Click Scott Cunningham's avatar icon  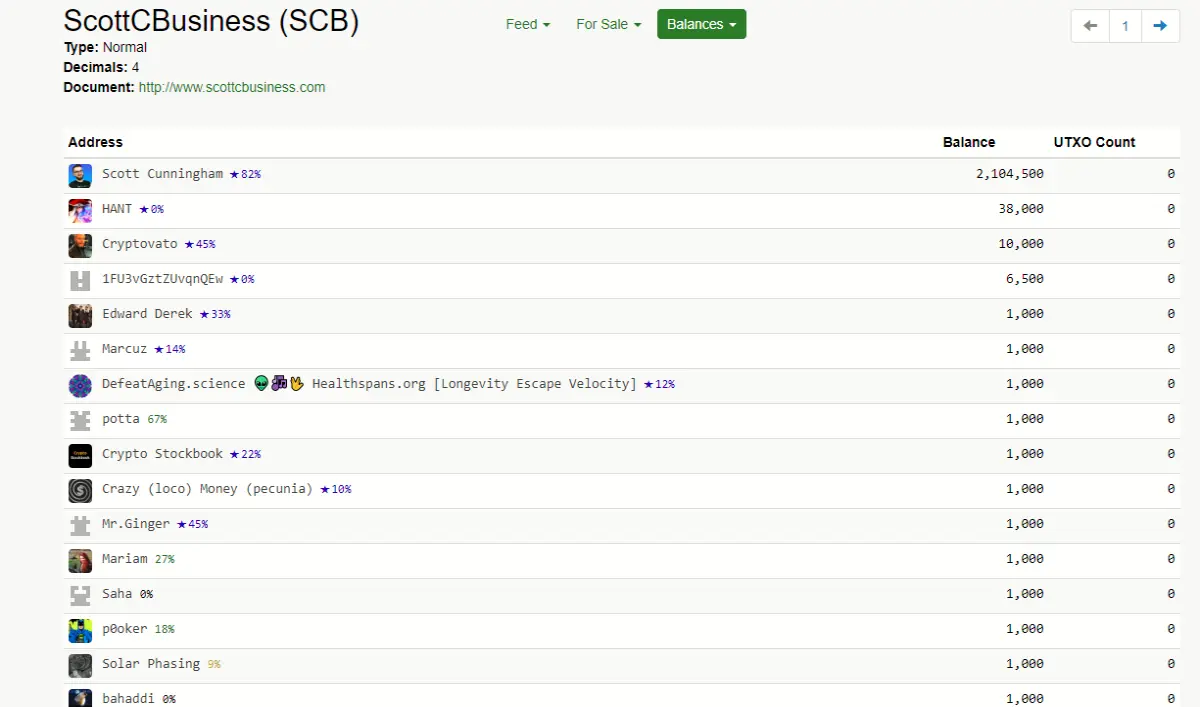click(80, 176)
